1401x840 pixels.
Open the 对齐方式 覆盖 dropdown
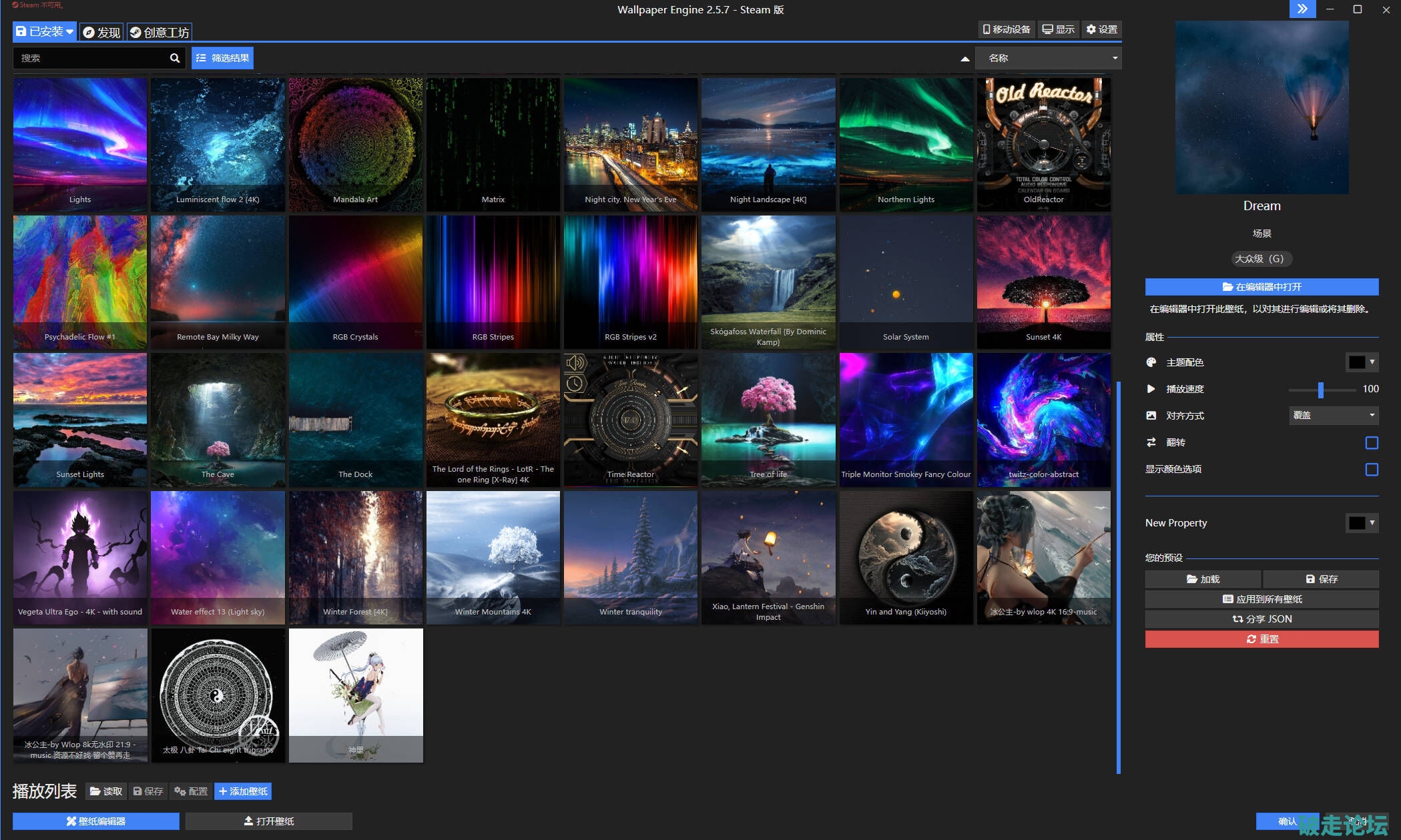point(1333,415)
